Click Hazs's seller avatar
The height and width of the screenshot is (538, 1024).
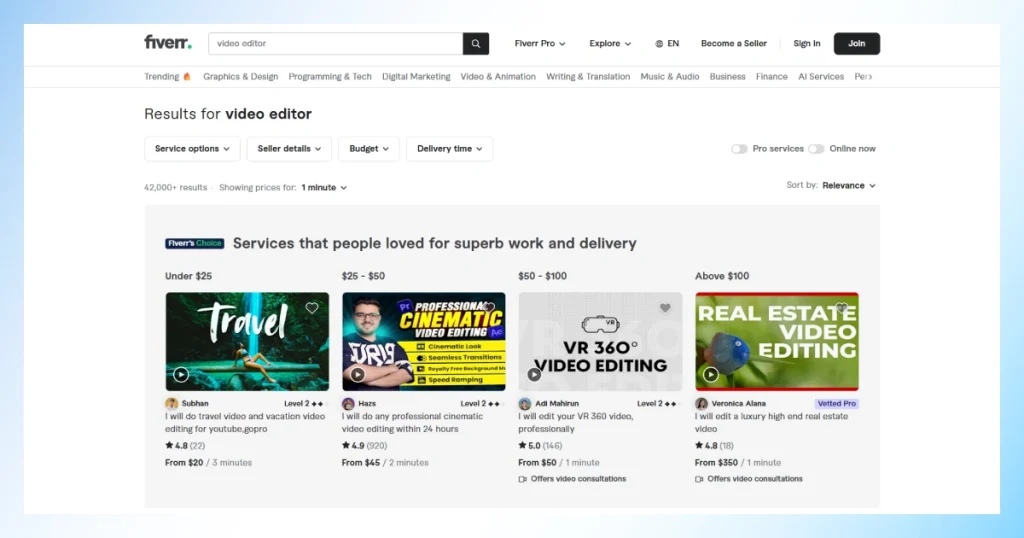point(348,404)
